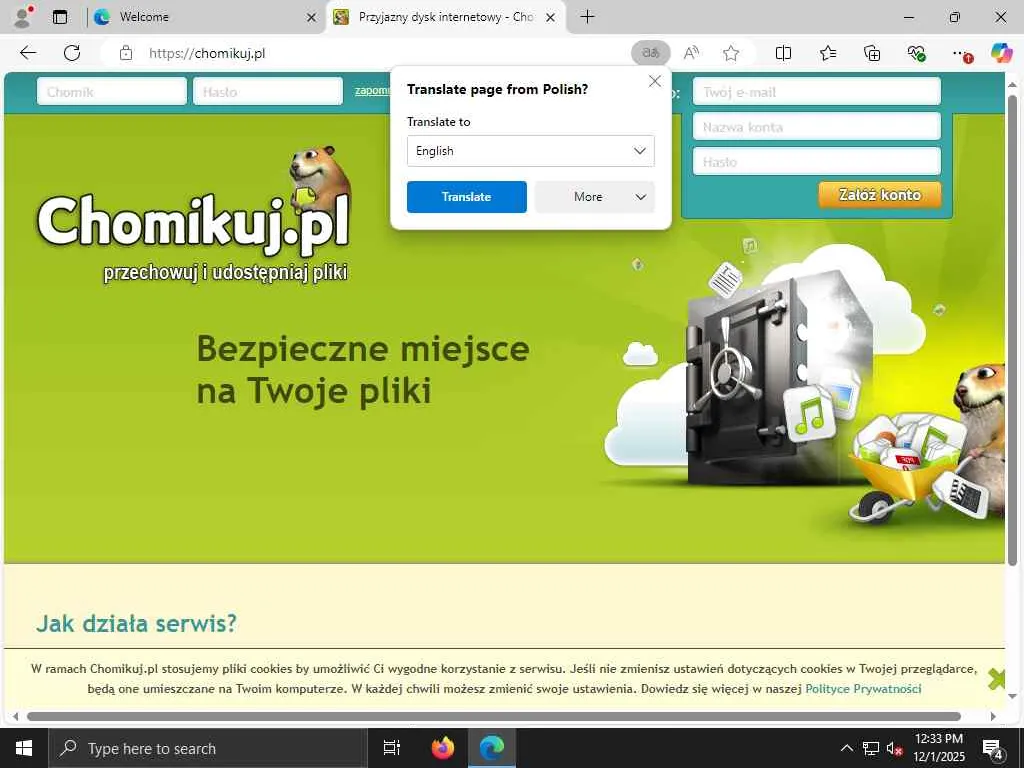Click the registration Hasło field
The height and width of the screenshot is (768, 1024).
[816, 161]
